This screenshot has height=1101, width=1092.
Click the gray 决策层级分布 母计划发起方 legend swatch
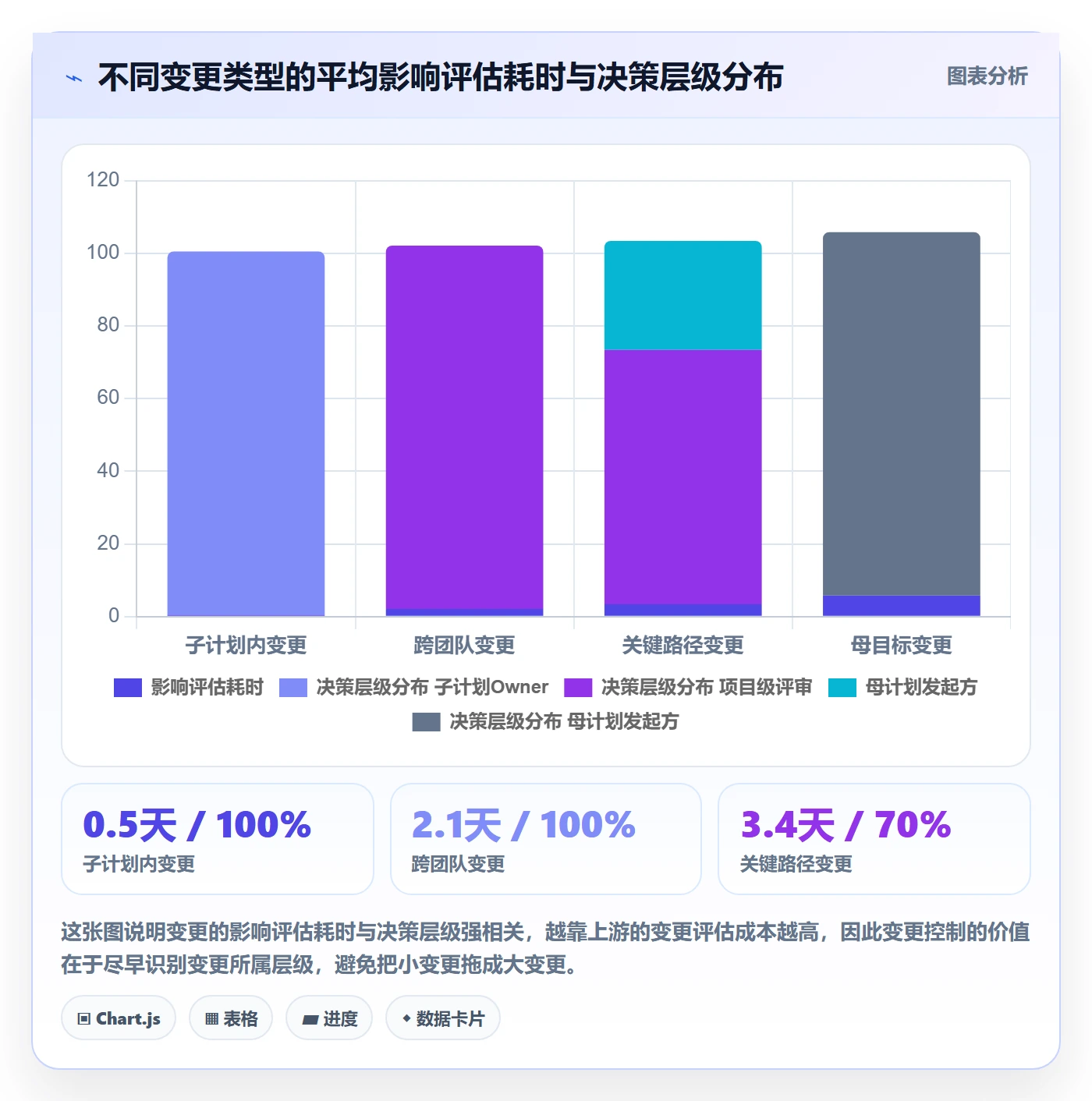(426, 722)
